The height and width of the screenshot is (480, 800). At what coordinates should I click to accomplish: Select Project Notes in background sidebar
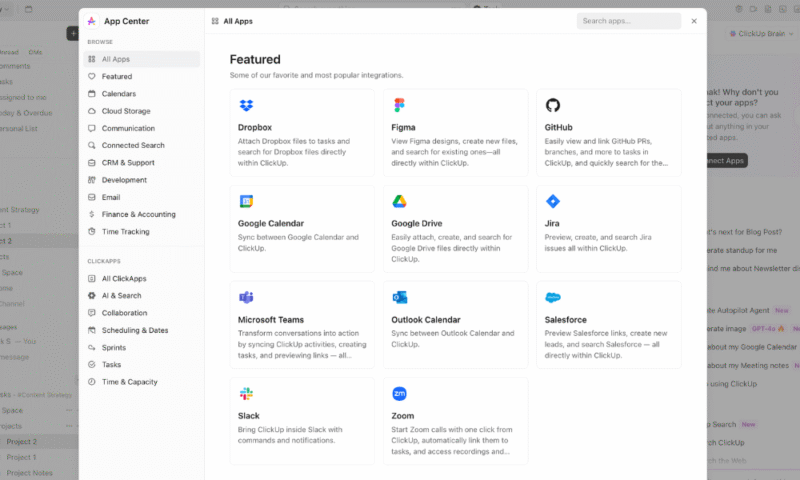[x=30, y=473]
